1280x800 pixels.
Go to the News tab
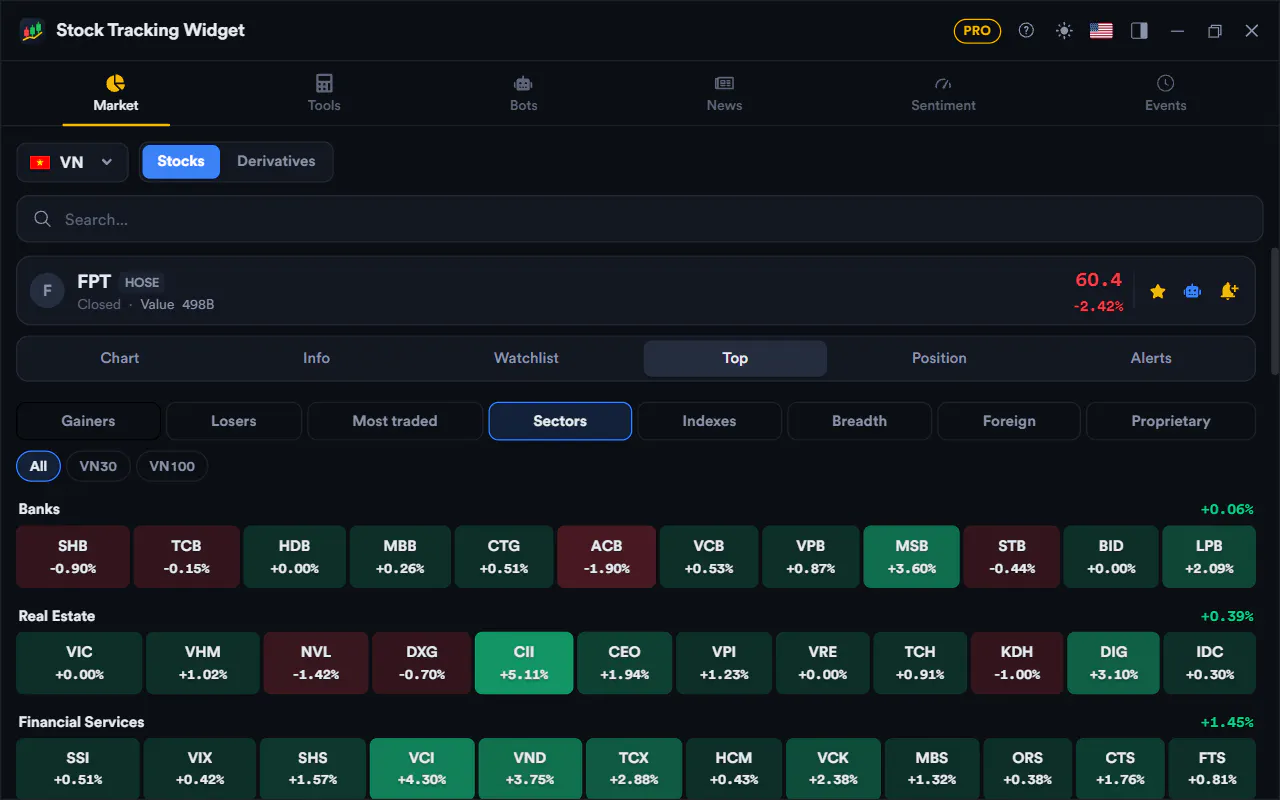click(x=724, y=93)
